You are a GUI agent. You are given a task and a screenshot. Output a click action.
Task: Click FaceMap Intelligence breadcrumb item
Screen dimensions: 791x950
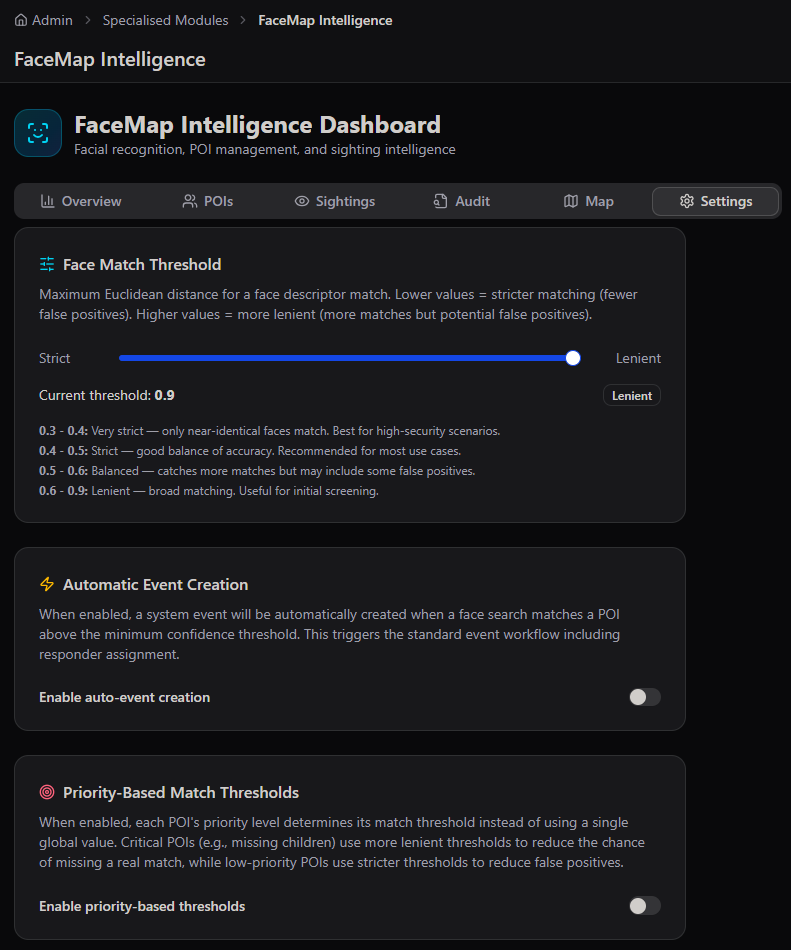(x=325, y=21)
